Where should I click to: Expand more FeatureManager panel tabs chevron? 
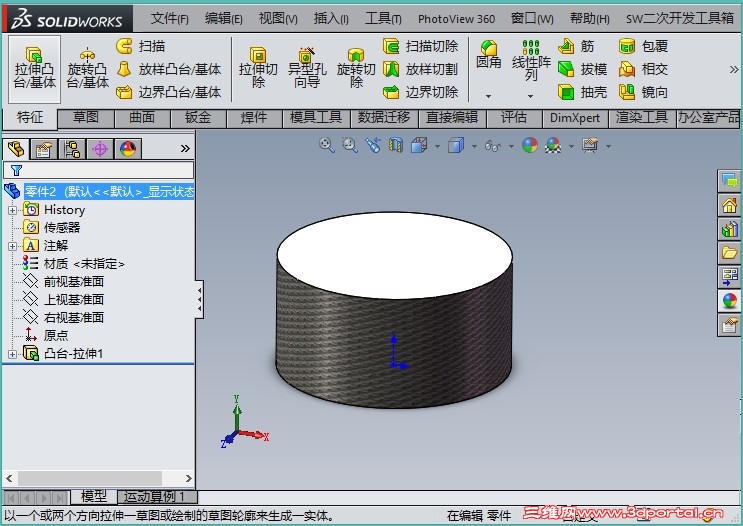pyautogui.click(x=185, y=149)
